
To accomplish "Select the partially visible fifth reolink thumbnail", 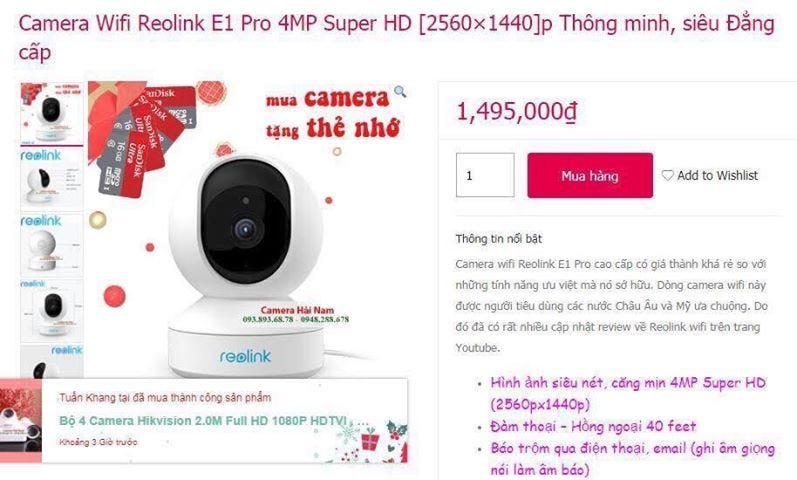I will 52,362.
